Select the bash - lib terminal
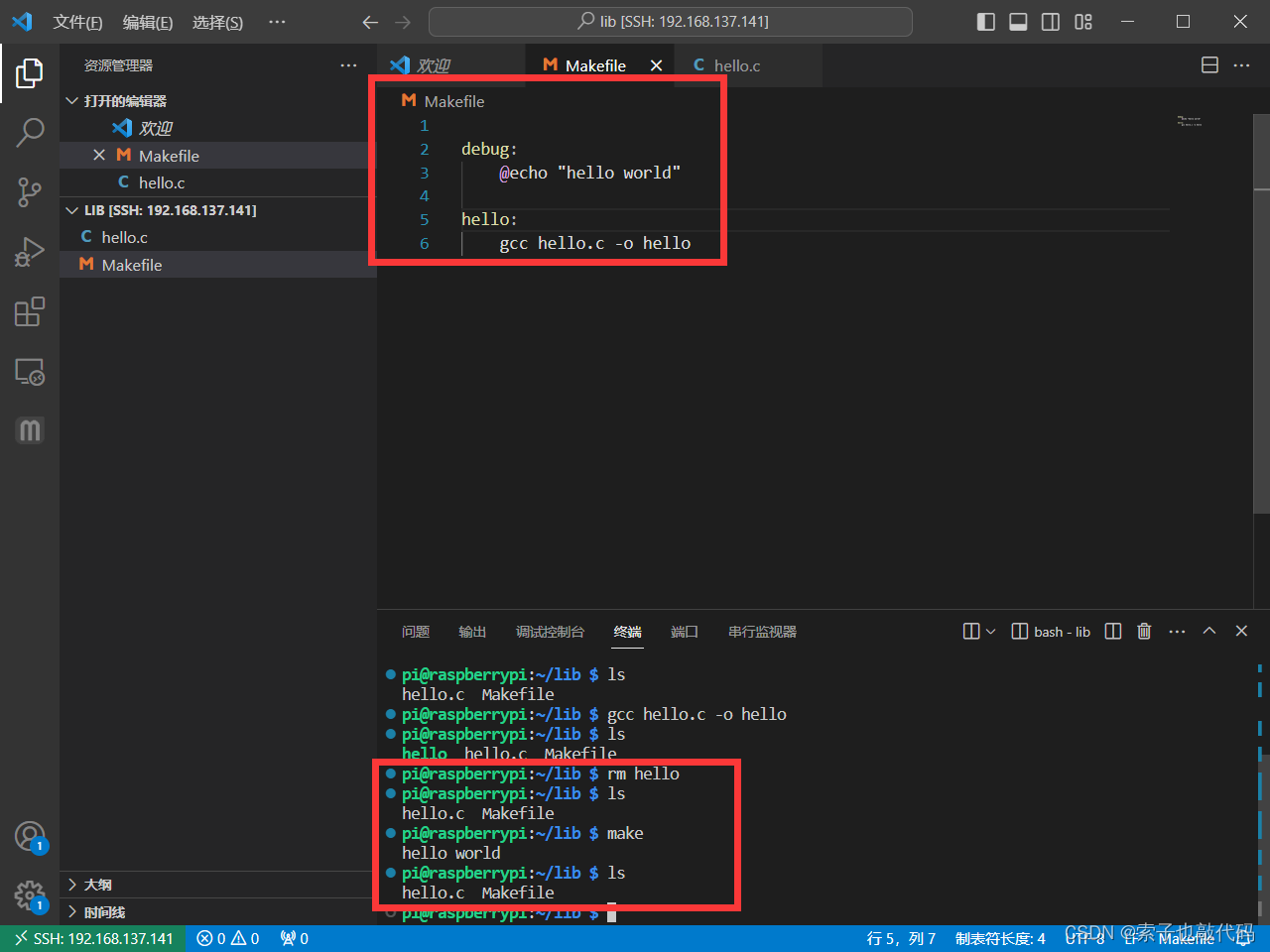Viewport: 1270px width, 952px height. coord(1051,632)
